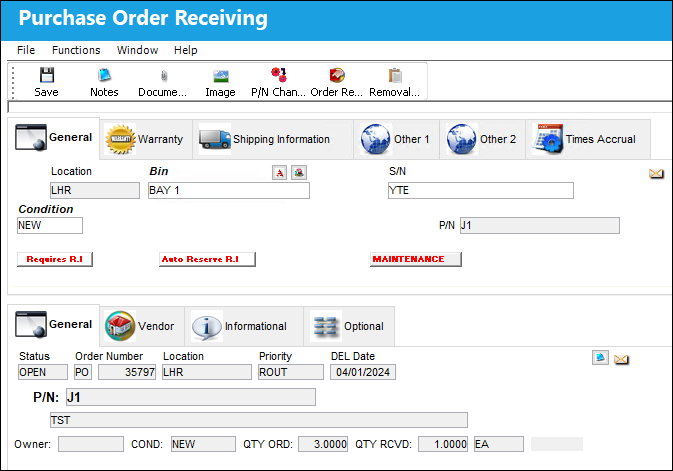Screen dimensions: 673x471
Task: Click the Order Number field 35797
Action: pyautogui.click(x=127, y=372)
